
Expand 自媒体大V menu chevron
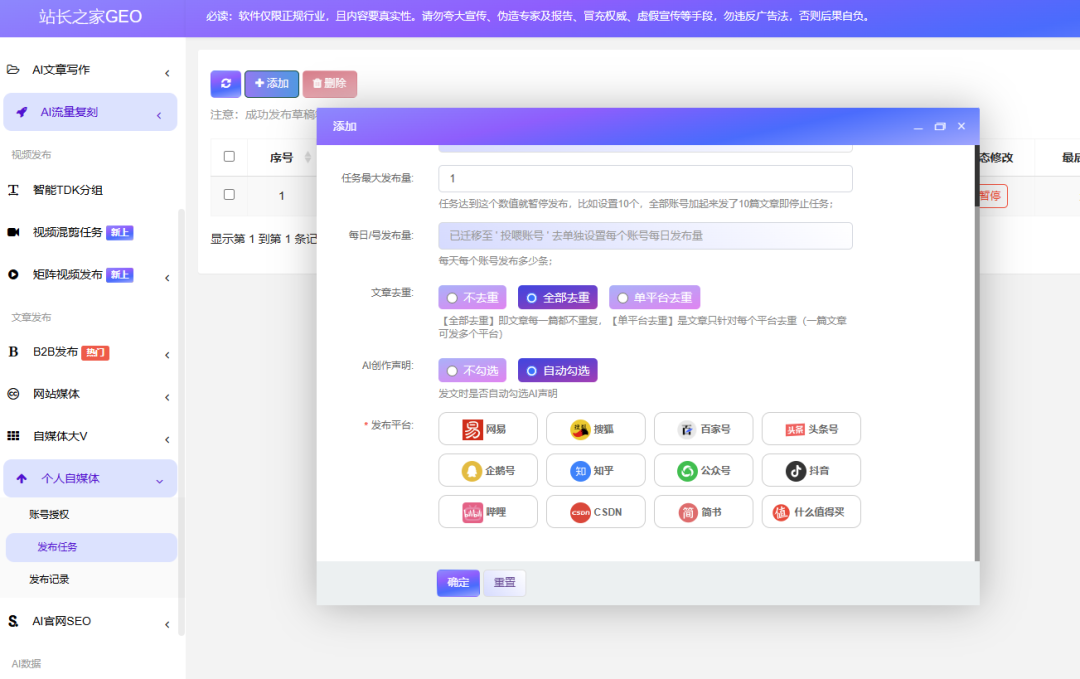167,439
